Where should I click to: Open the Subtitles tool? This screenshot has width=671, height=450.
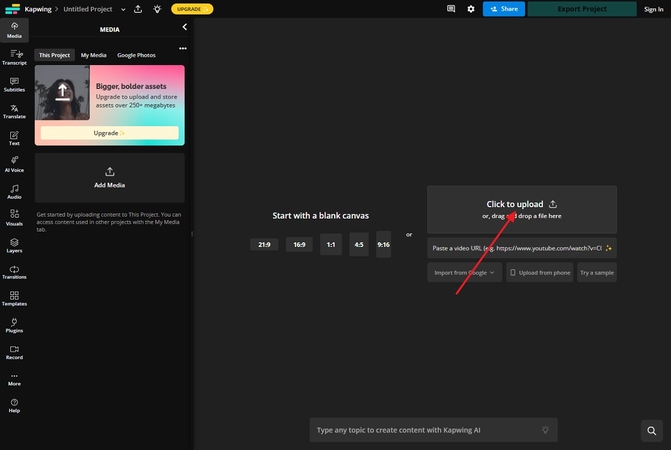[x=14, y=84]
